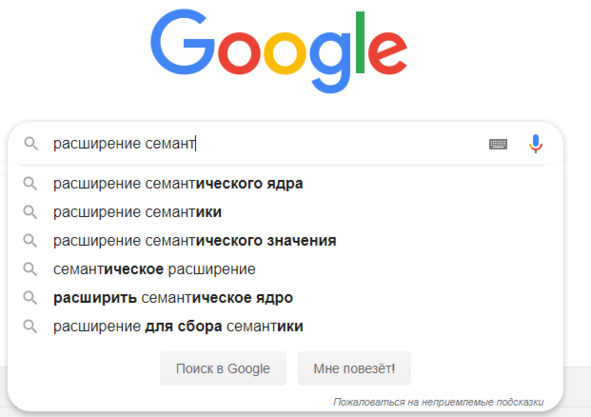The image size is (591, 417).
Task: Open 'Пожаловаться на неприемлемые подсказки' link
Action: 438,402
